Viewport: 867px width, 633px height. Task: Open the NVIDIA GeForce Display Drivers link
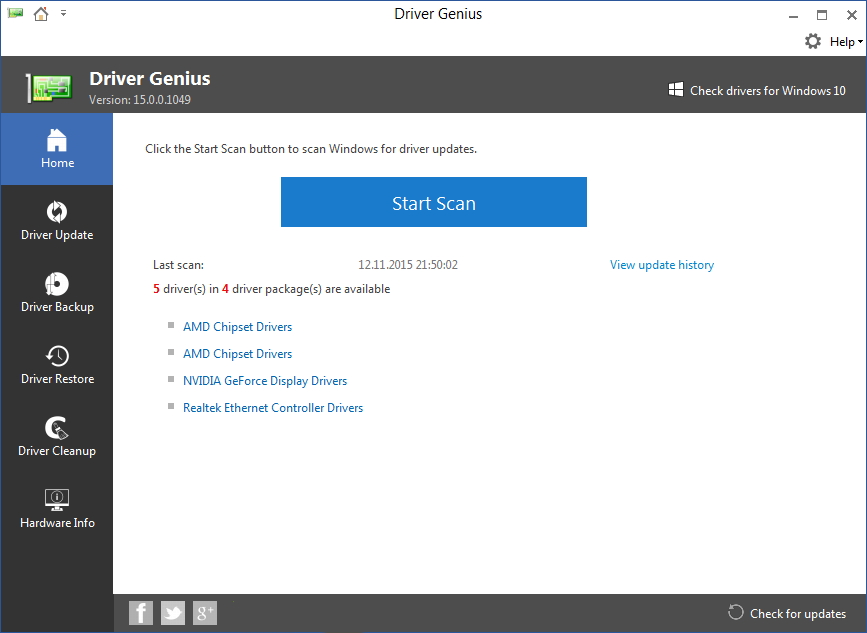tap(265, 381)
